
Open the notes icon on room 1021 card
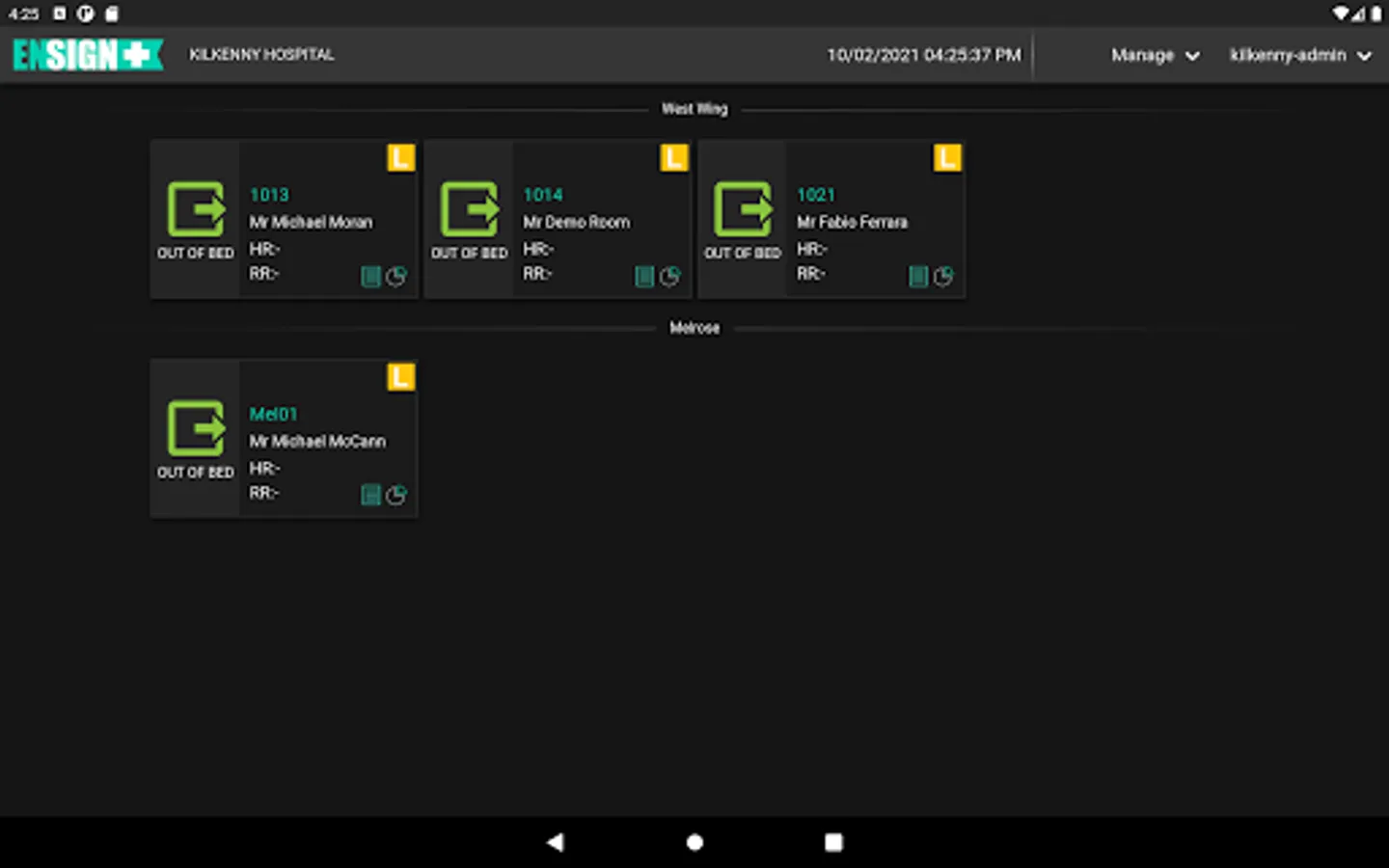[918, 277]
